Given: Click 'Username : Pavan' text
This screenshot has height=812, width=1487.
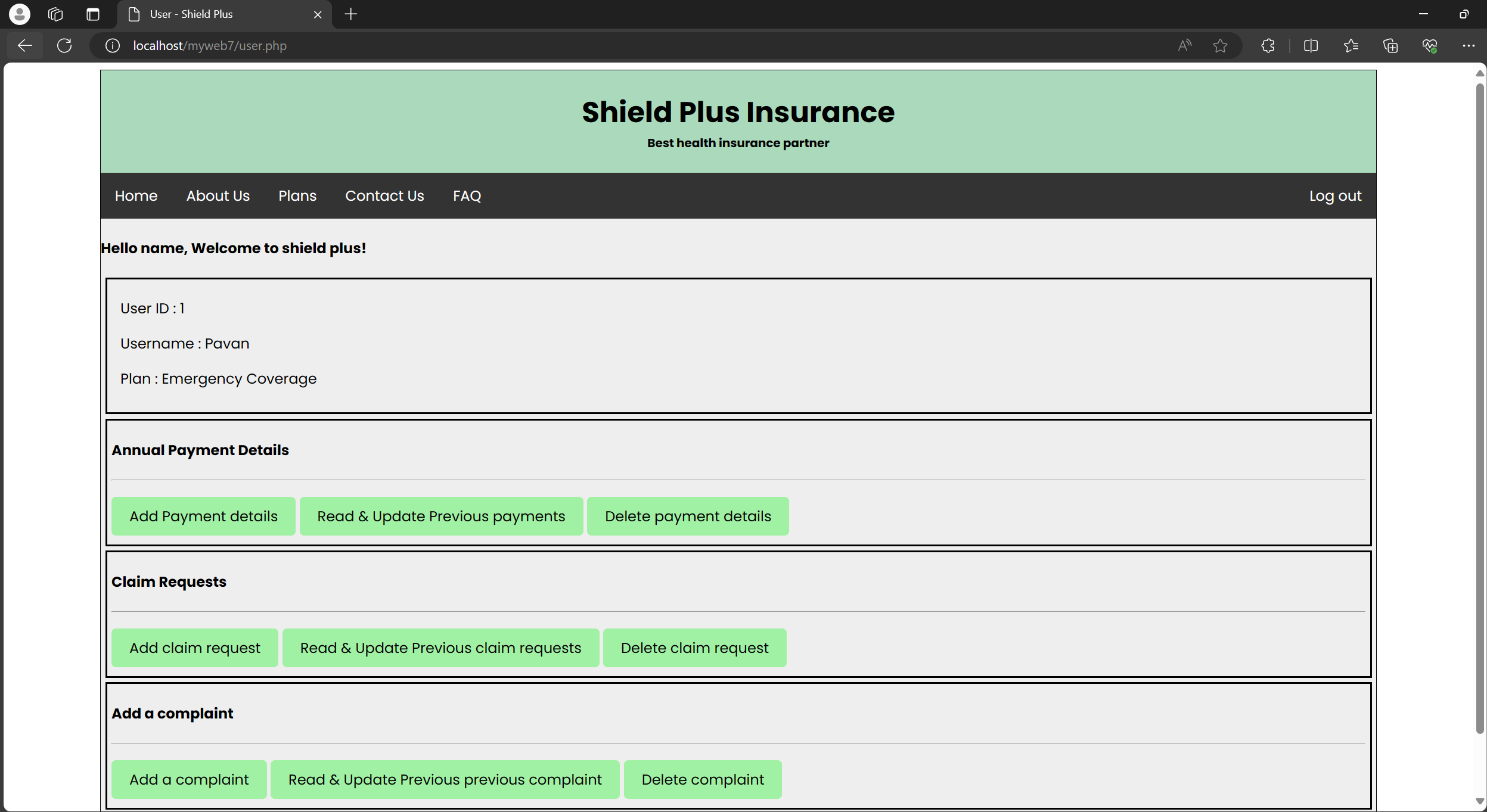Looking at the screenshot, I should 185,344.
